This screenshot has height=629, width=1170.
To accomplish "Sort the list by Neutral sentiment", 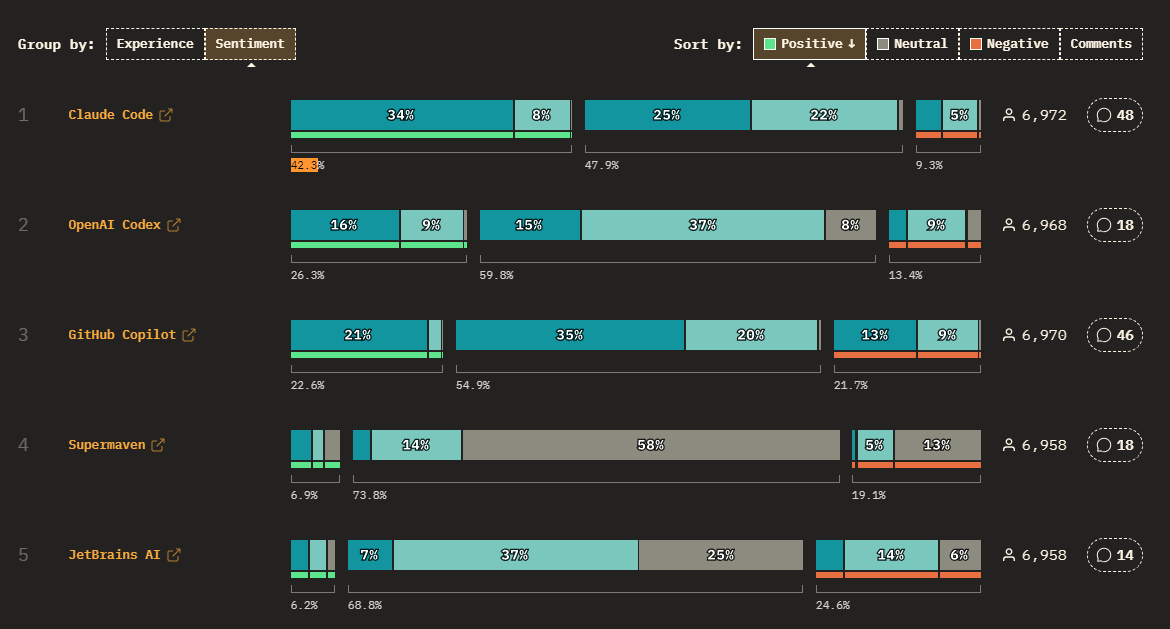I will tap(913, 44).
